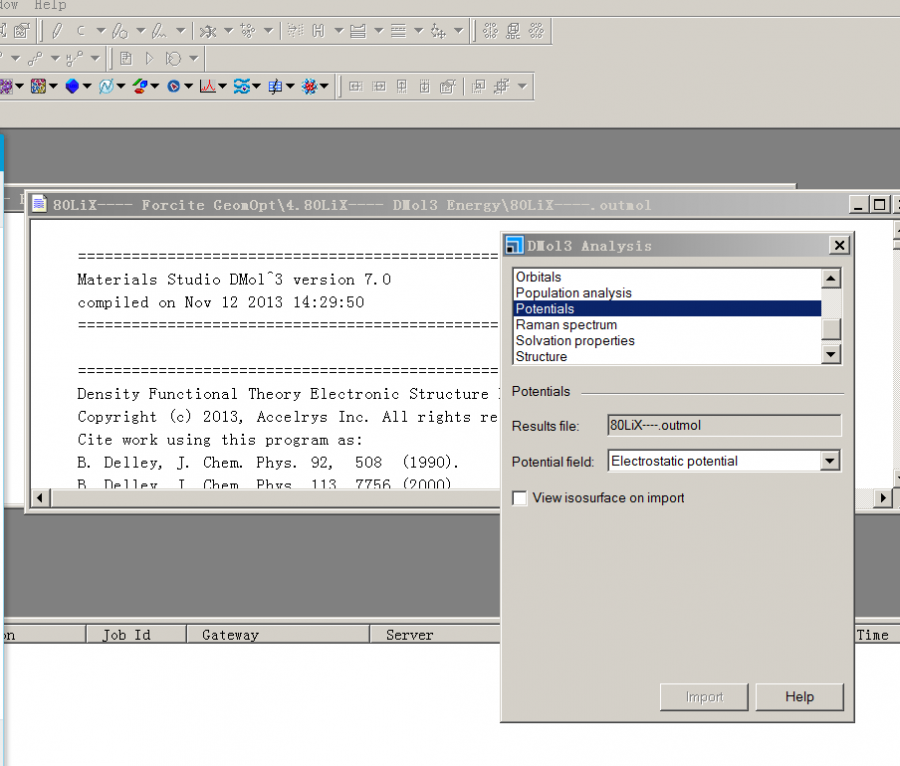Viewport: 900px width, 766px height.
Task: Click the three-by-three dots lattice icon
Action: [x=491, y=30]
